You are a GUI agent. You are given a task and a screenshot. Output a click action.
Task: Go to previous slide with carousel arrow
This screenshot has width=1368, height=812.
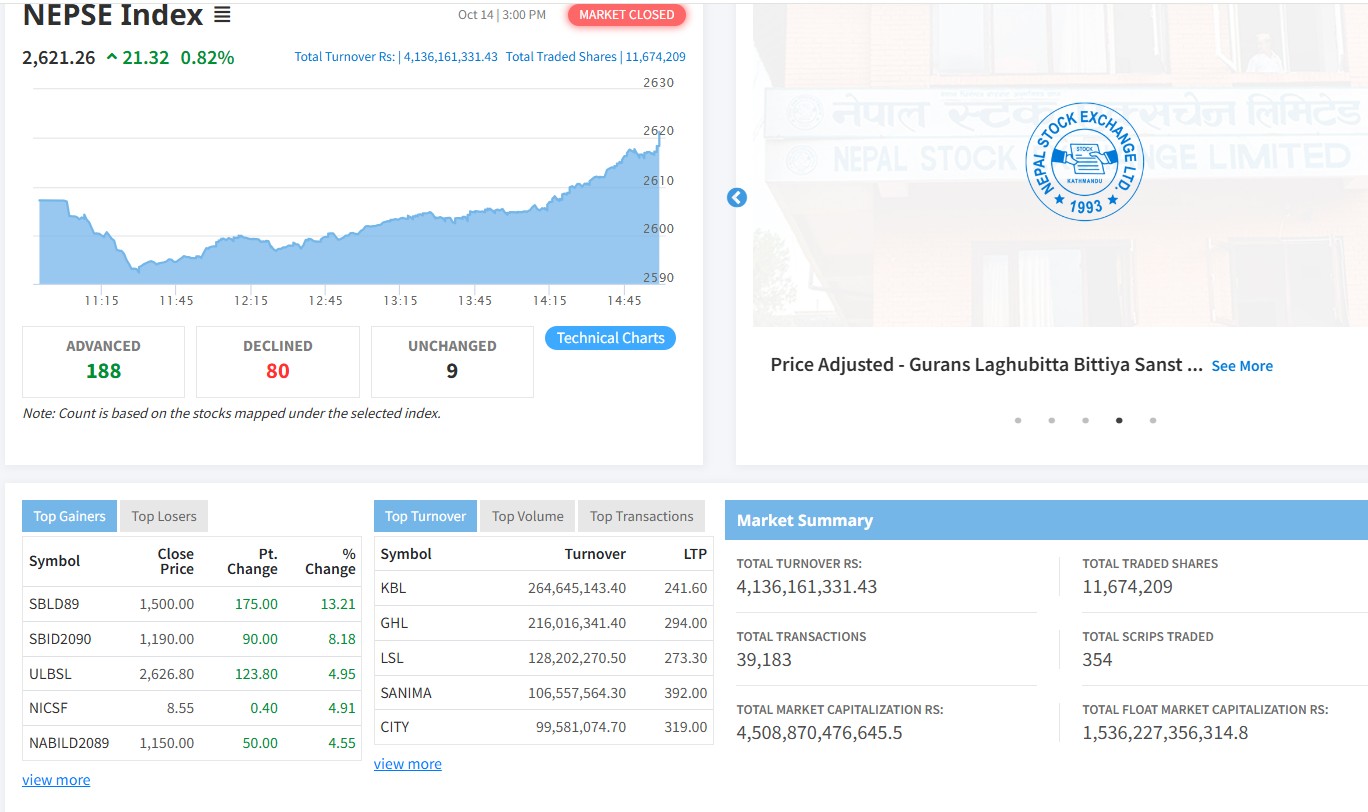(x=737, y=198)
